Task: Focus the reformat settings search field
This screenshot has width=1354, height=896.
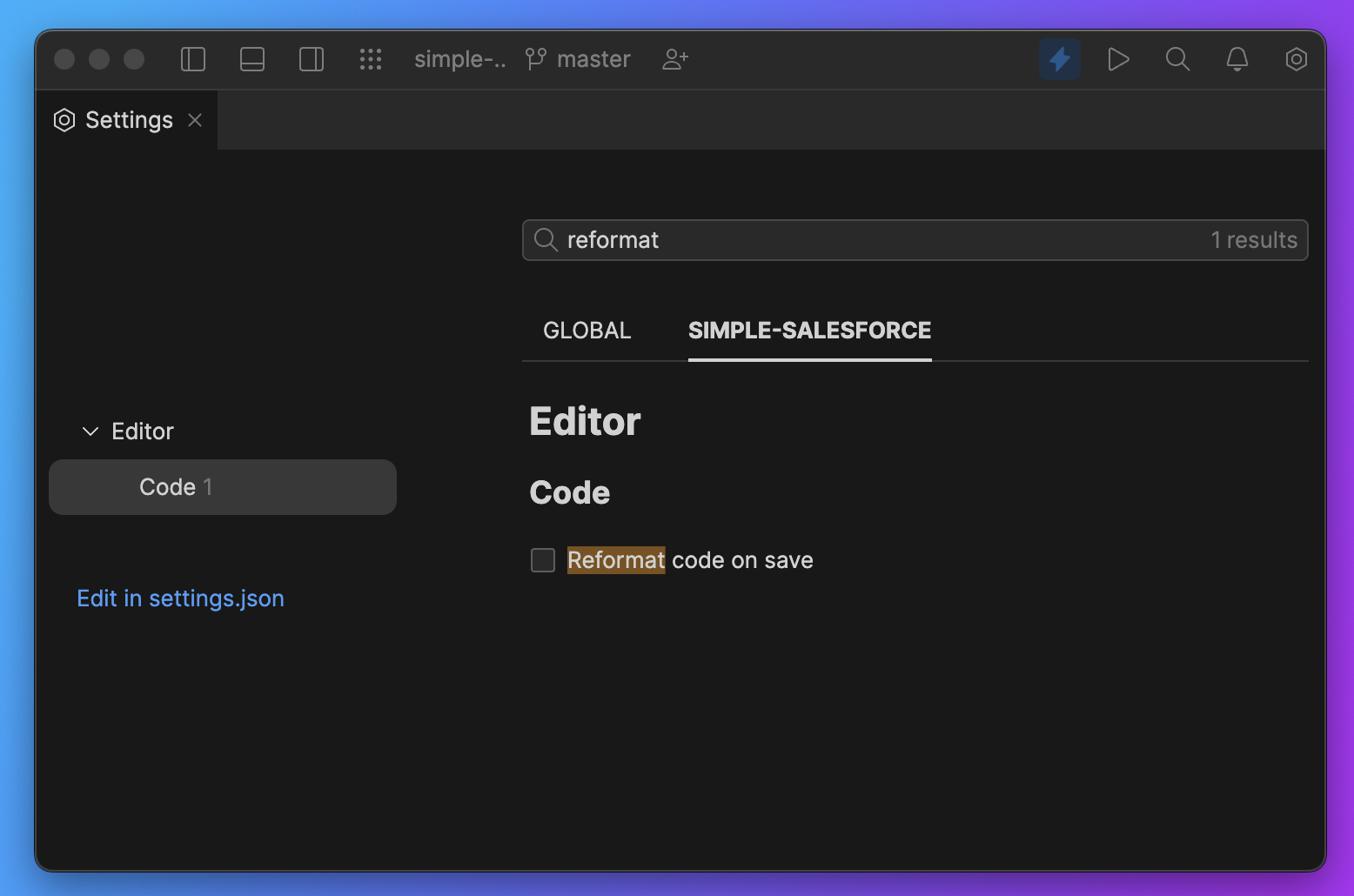Action: coord(915,240)
